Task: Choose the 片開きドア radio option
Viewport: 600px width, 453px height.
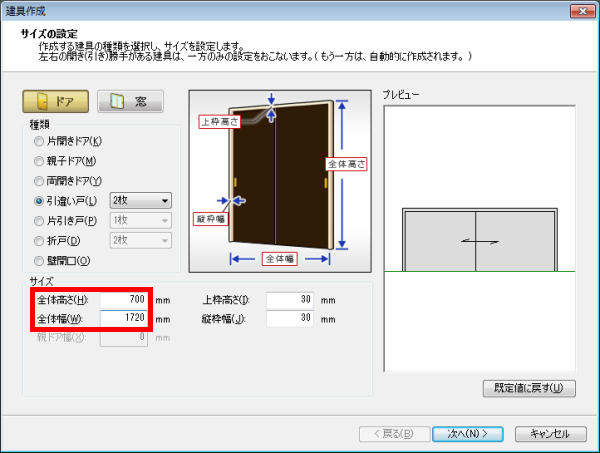Action: pos(39,141)
